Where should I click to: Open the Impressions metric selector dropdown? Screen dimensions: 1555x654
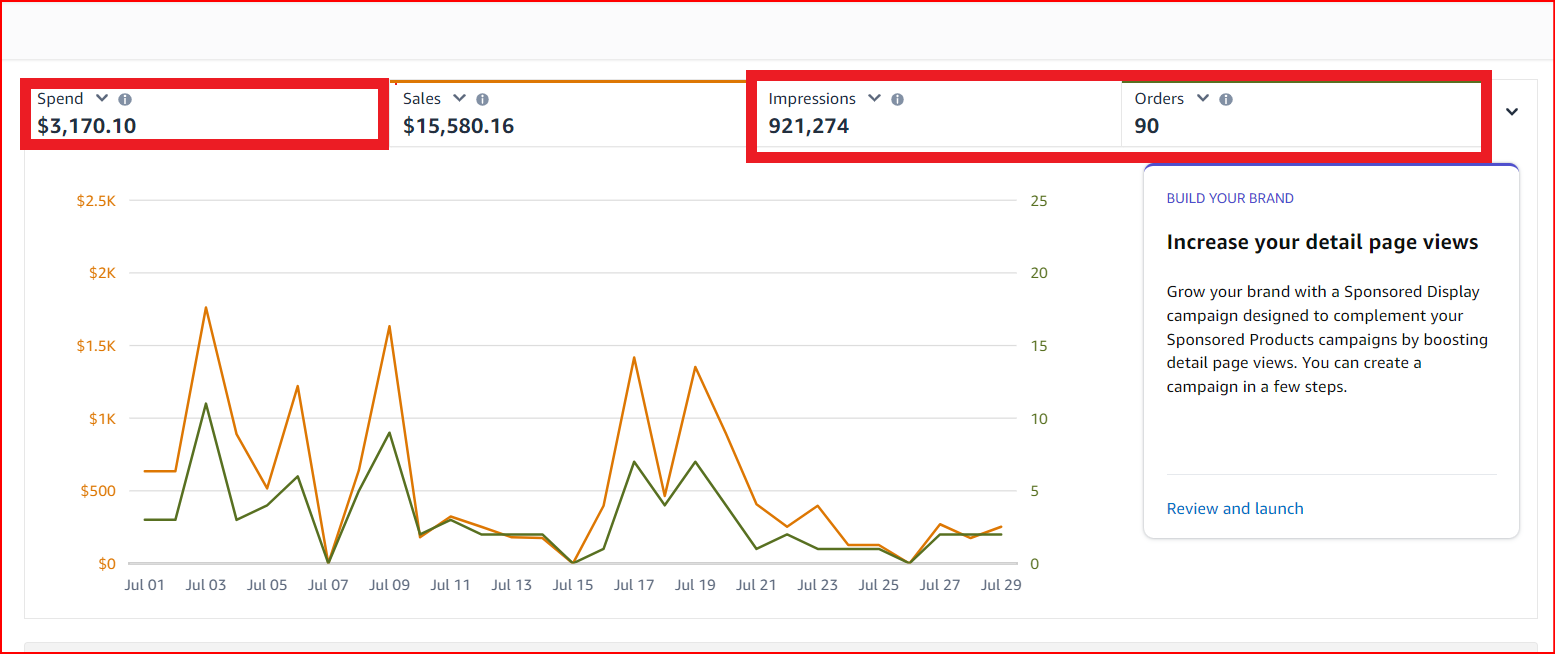coord(874,98)
